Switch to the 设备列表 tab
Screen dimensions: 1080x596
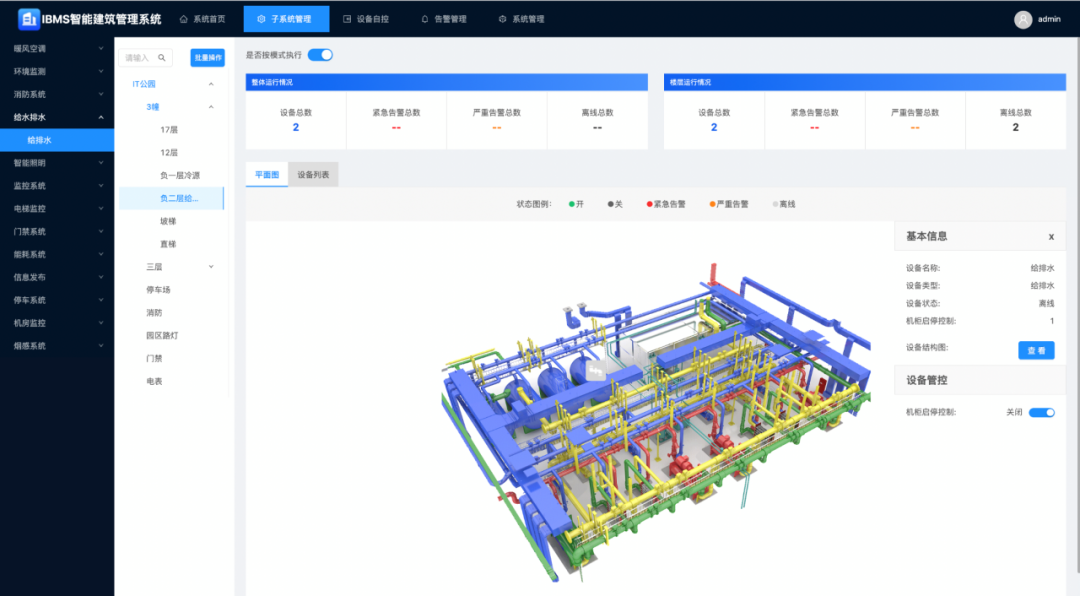coord(313,175)
